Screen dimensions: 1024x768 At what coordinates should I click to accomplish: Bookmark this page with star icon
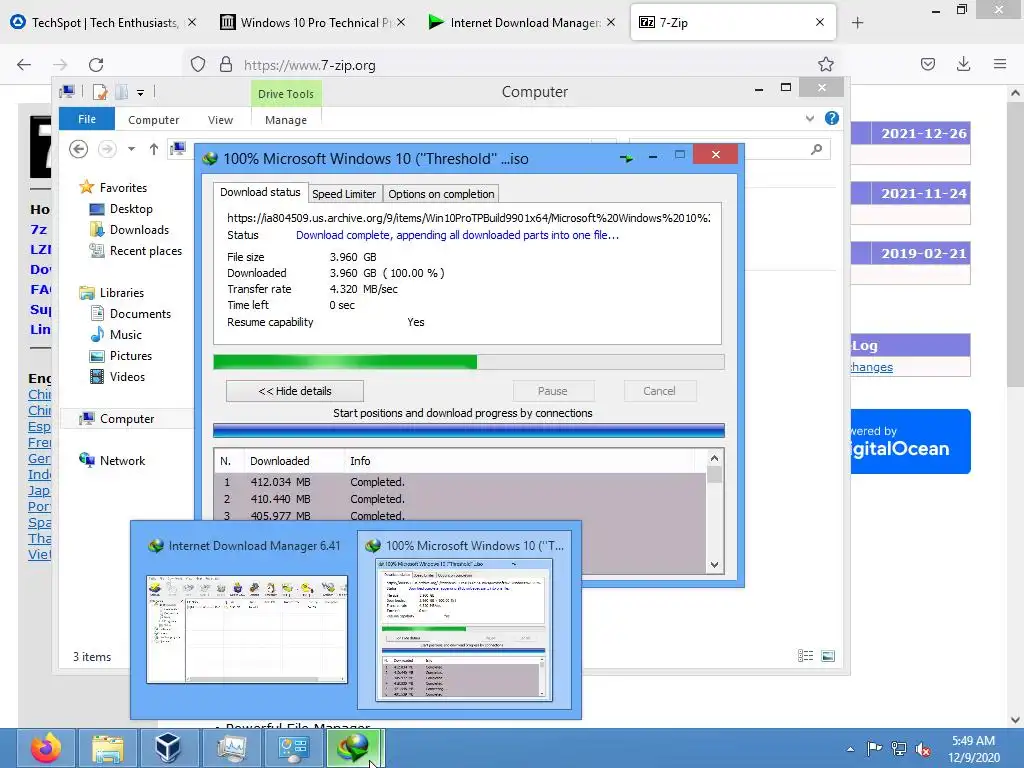coord(825,65)
